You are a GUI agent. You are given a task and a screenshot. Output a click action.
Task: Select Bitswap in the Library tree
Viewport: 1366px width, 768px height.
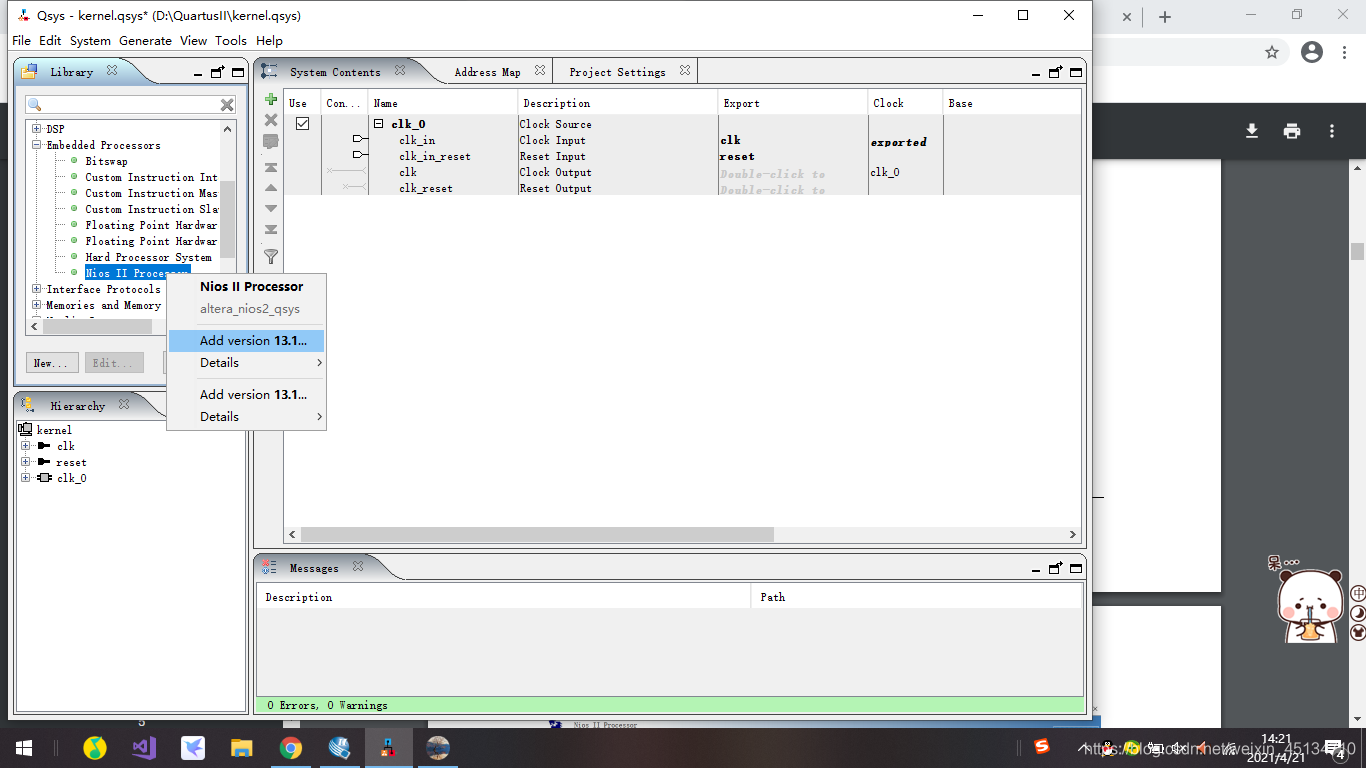[106, 161]
